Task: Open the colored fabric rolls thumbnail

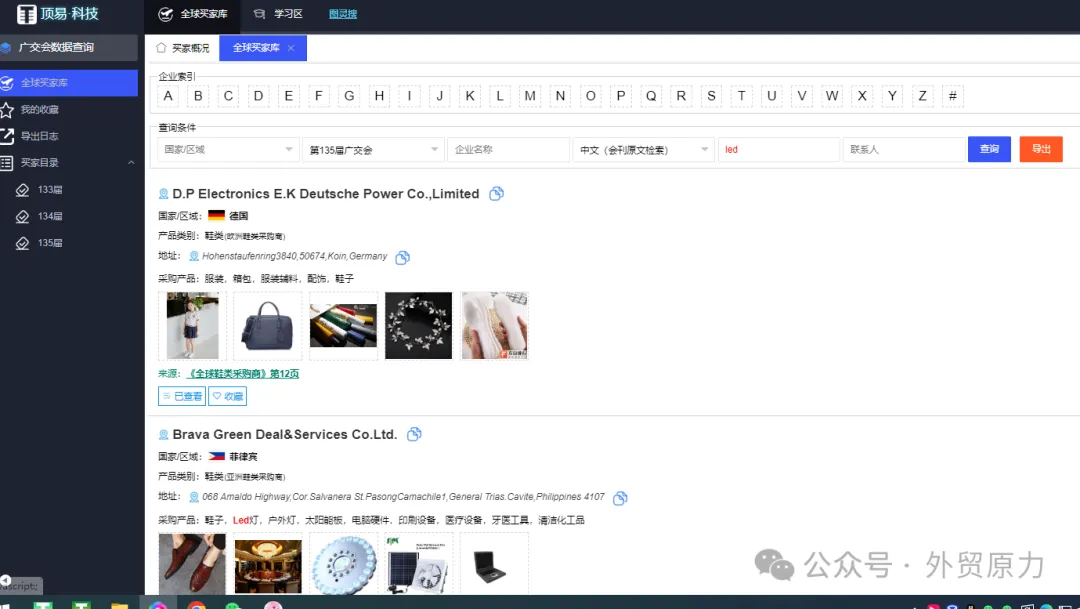Action: pyautogui.click(x=343, y=326)
